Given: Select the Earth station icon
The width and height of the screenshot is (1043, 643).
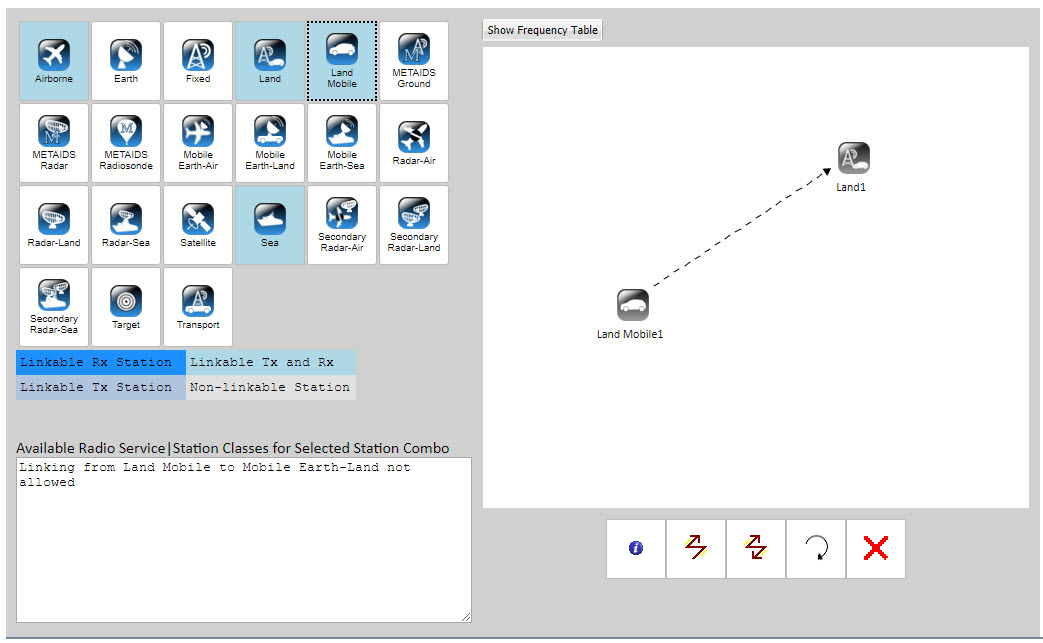Looking at the screenshot, I should (x=126, y=61).
